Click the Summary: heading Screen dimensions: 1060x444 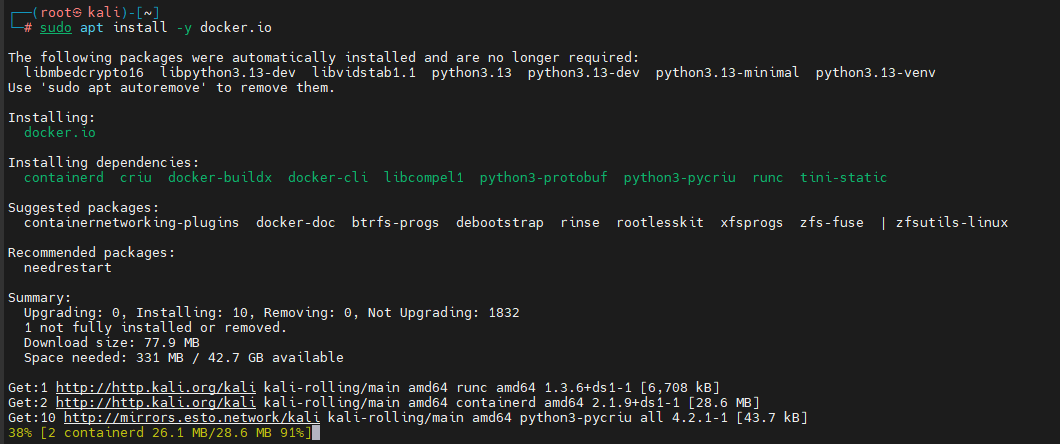point(39,298)
